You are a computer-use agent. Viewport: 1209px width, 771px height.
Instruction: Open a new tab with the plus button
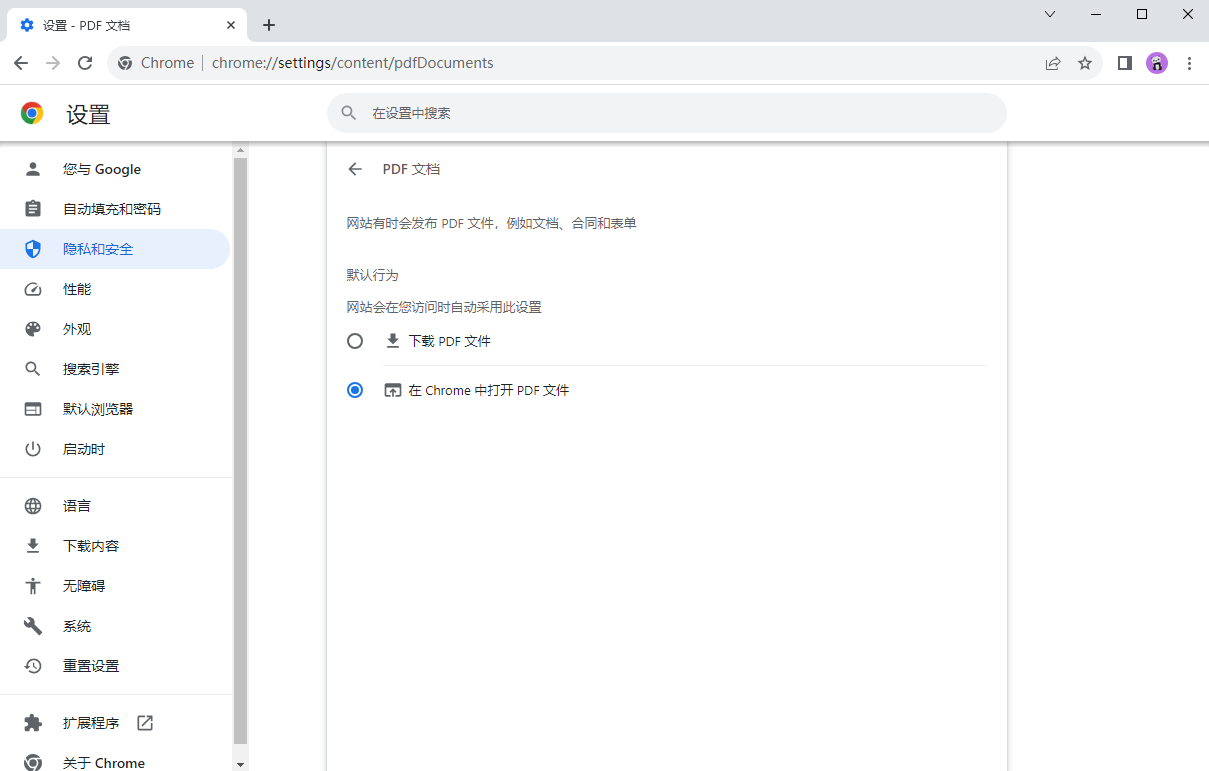[x=269, y=25]
